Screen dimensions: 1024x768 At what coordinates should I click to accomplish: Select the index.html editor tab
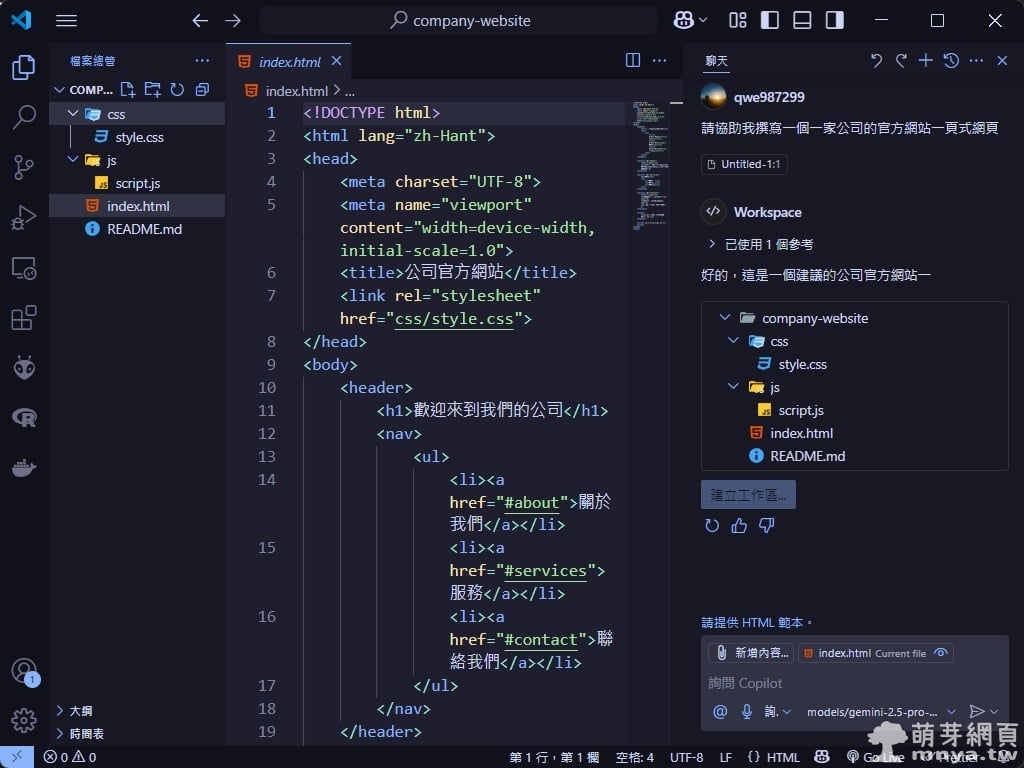tap(289, 62)
